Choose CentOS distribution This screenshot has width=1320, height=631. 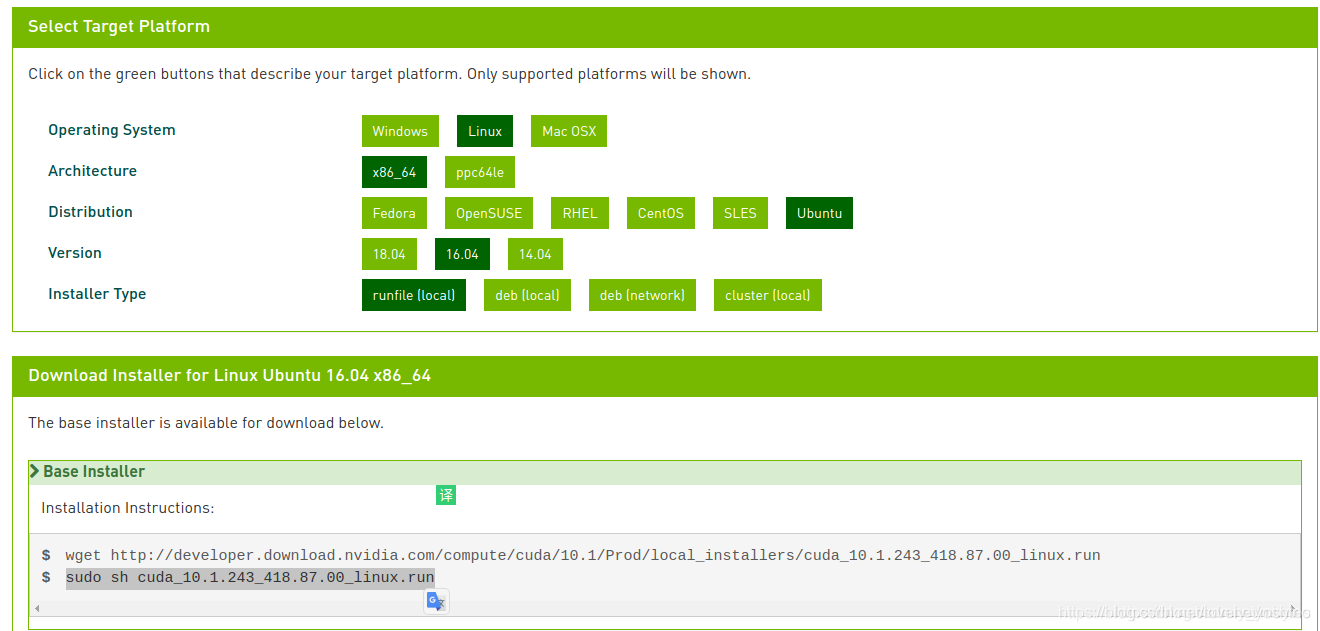(661, 213)
